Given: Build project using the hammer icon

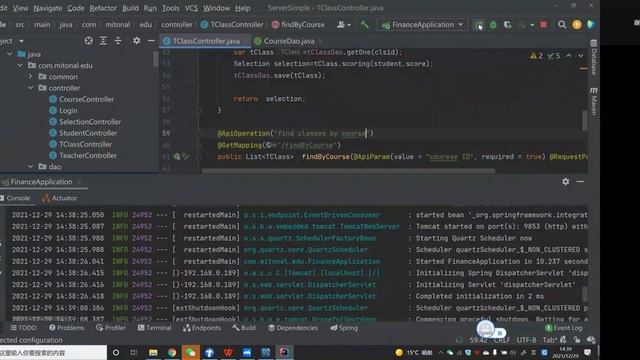Looking at the screenshot, I should coord(364,25).
